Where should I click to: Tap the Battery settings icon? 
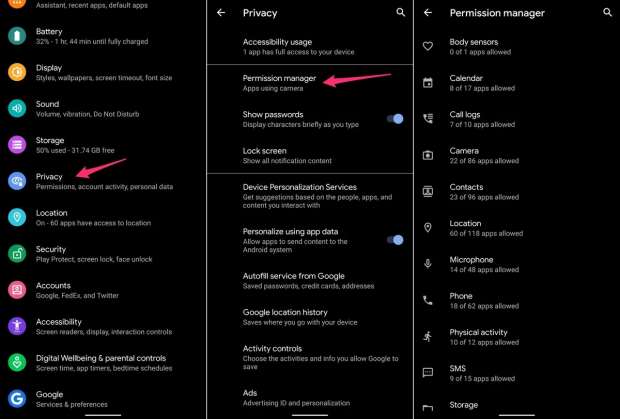pyautogui.click(x=18, y=37)
